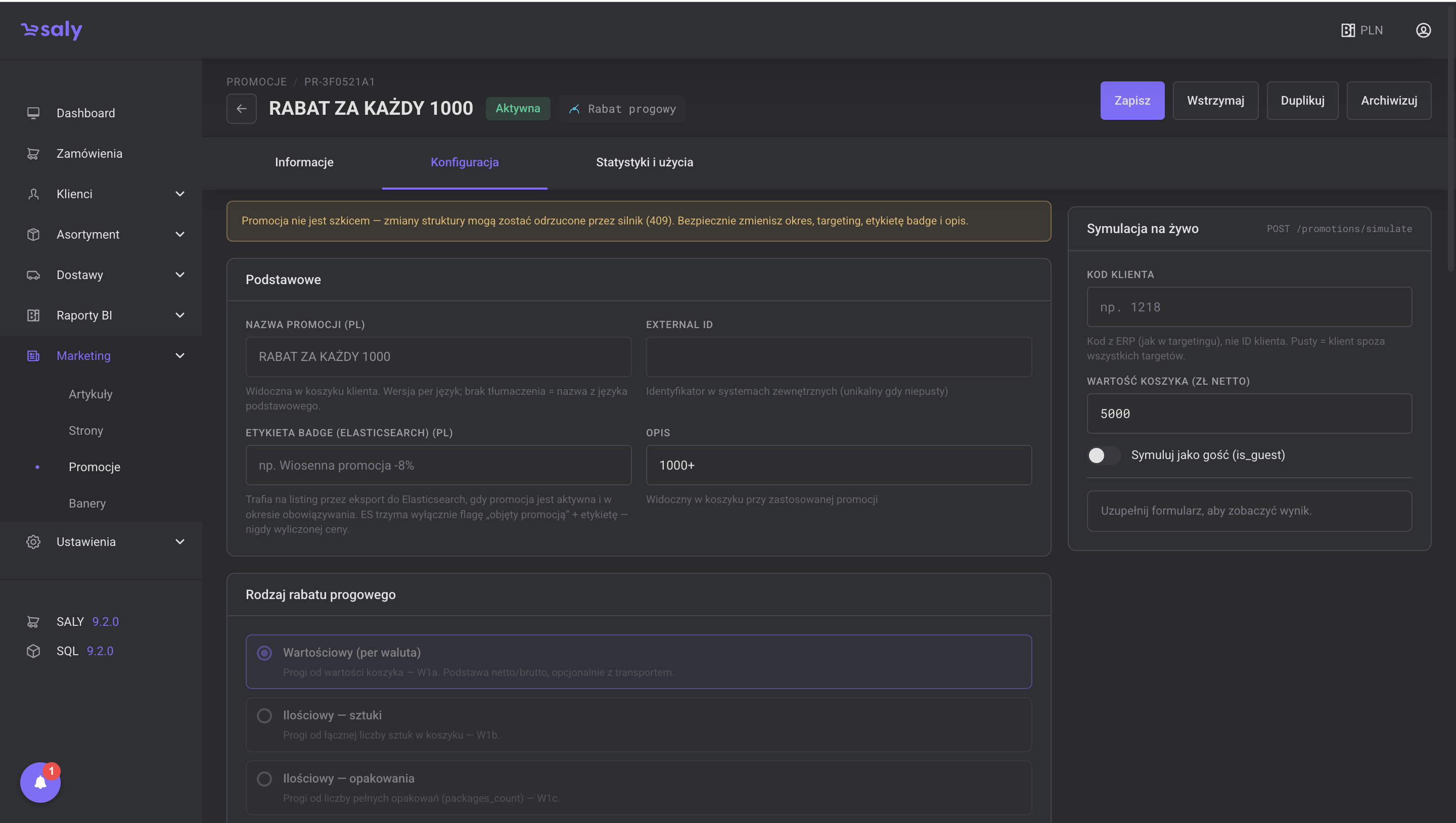Click the Dostawy truck icon
Image resolution: width=1456 pixels, height=823 pixels.
(33, 275)
